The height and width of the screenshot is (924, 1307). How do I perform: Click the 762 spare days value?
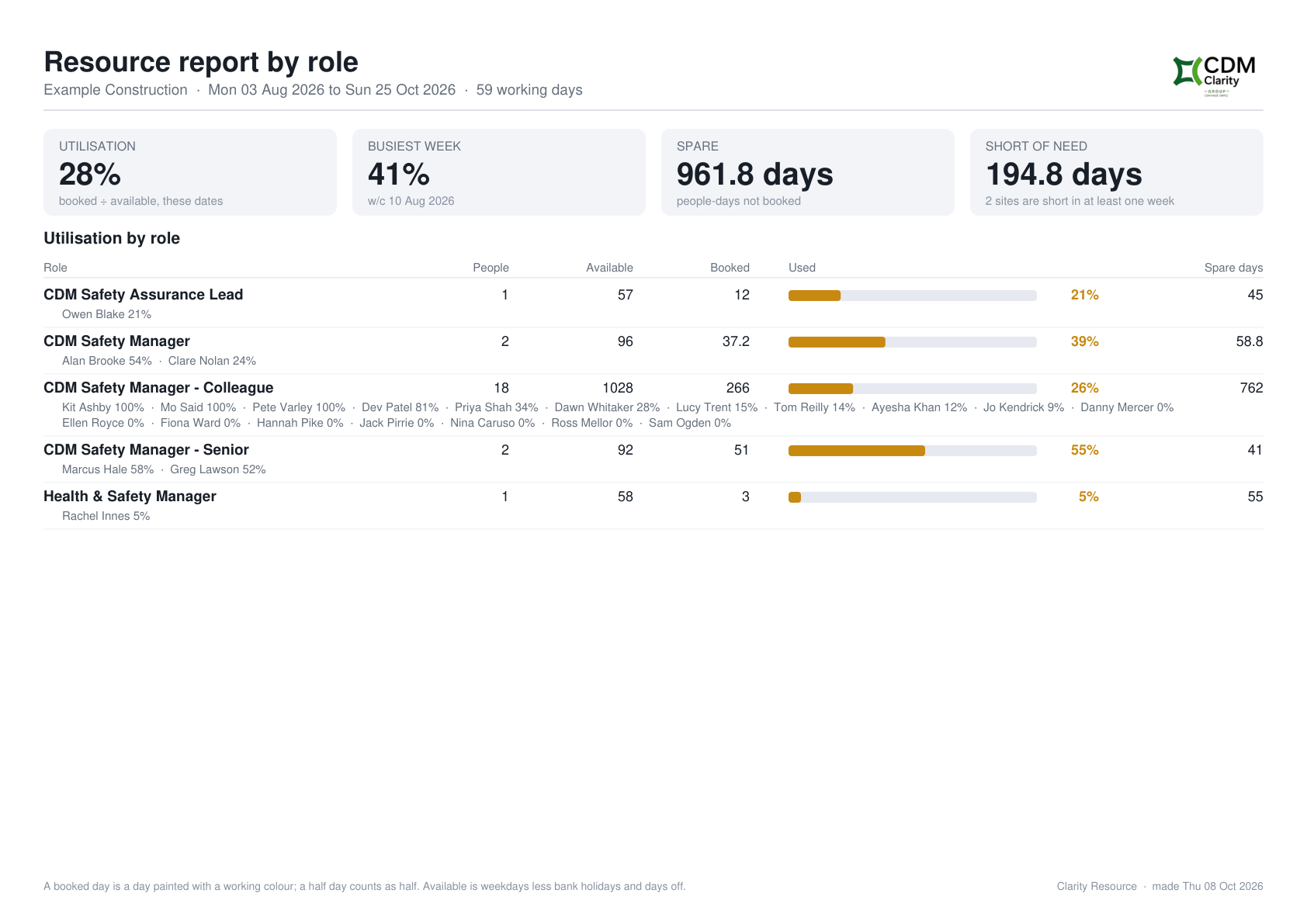click(1251, 388)
